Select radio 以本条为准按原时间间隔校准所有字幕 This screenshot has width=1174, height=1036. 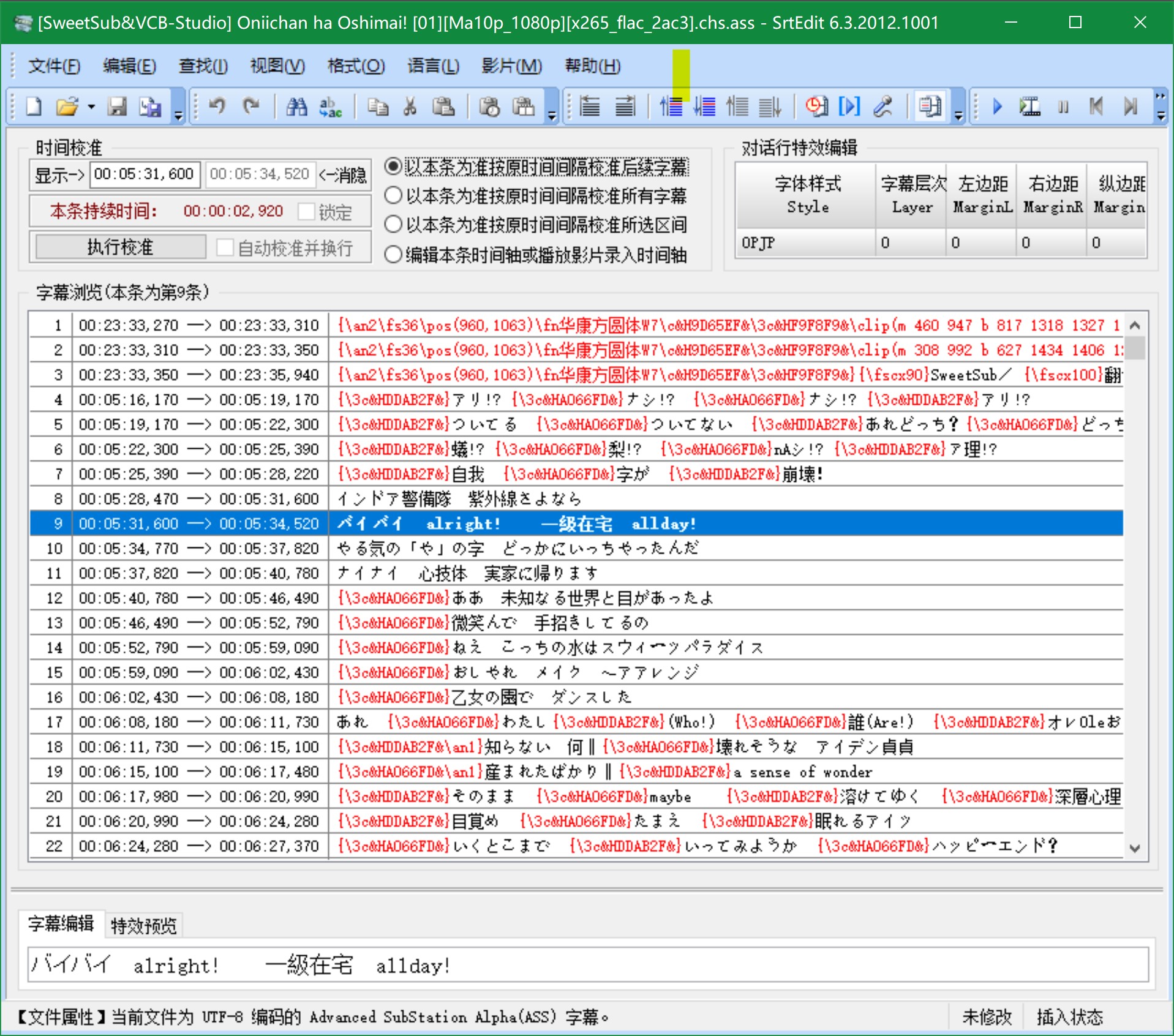pos(536,196)
